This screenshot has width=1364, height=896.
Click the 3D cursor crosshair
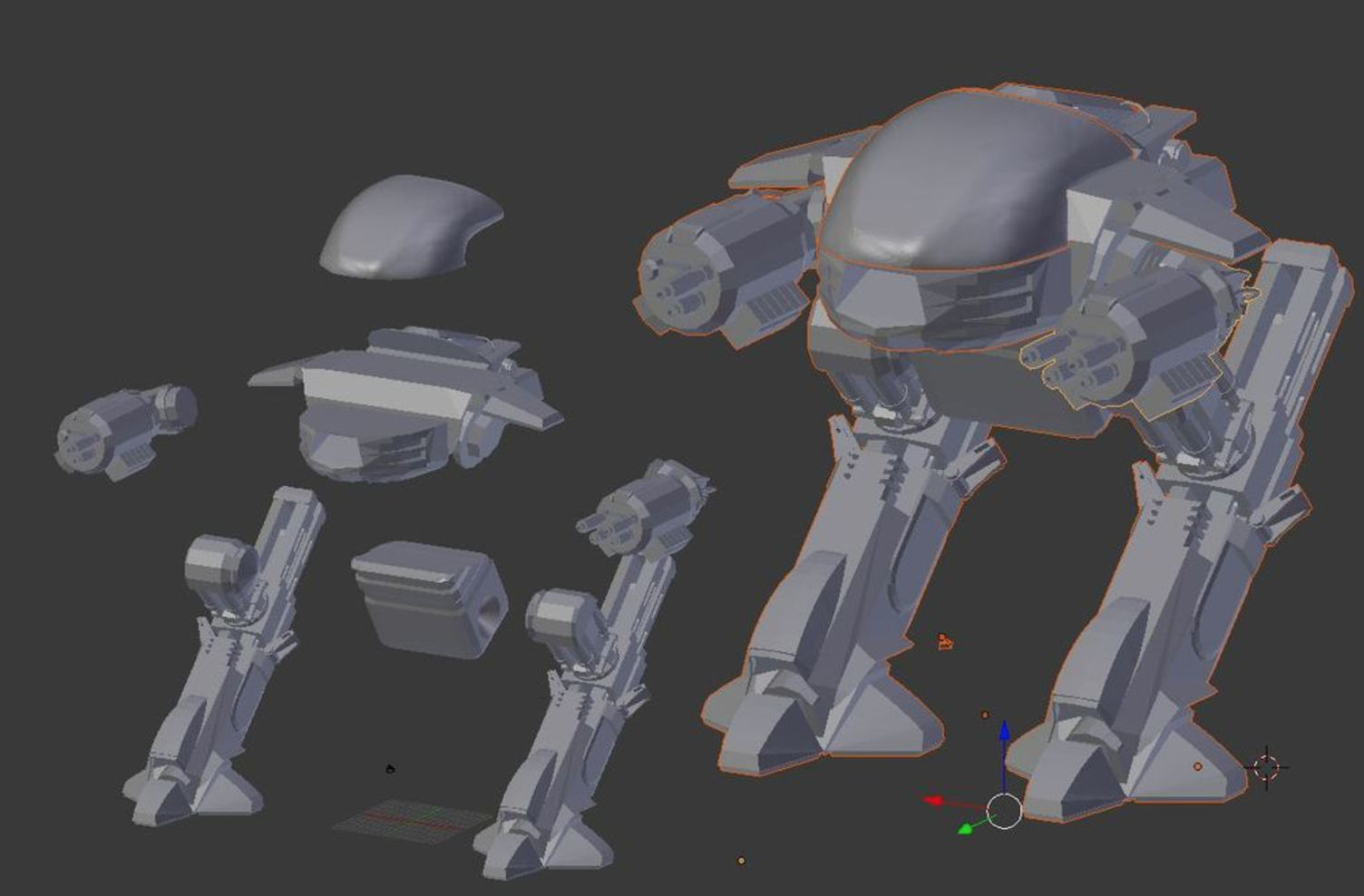(1266, 767)
